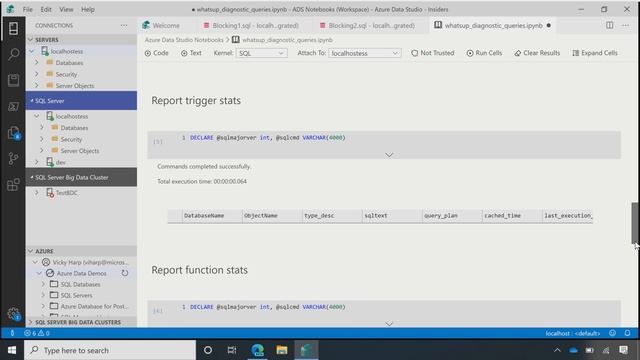Refresh the Azure Data Demos subscription
The width and height of the screenshot is (640, 360).
coord(125,273)
